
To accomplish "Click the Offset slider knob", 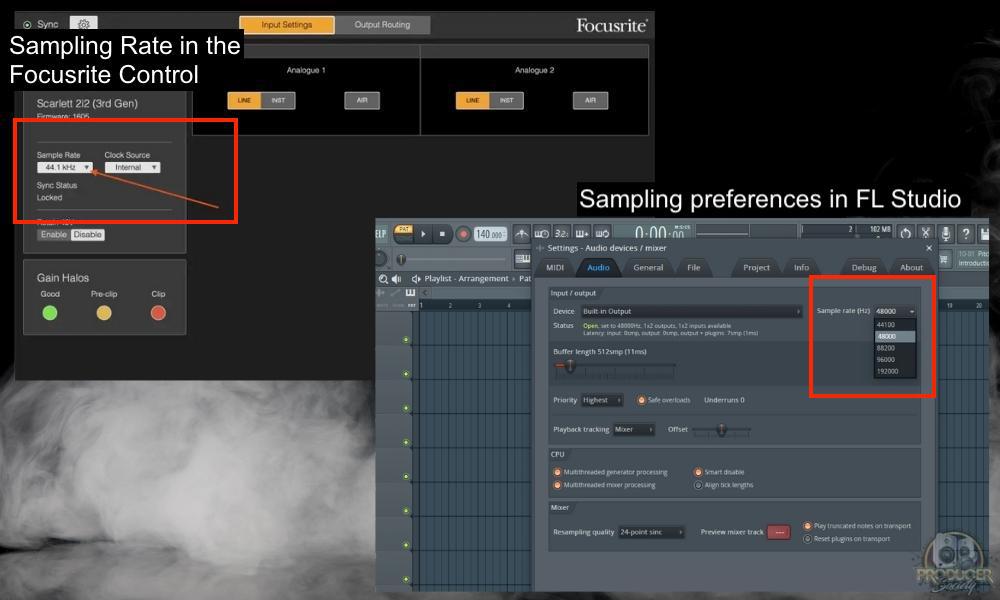I will [x=721, y=430].
